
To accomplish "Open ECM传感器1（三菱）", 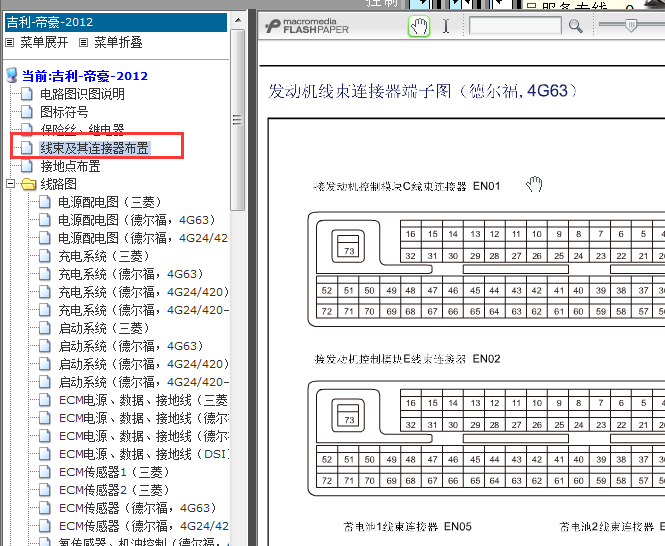I will click(114, 472).
